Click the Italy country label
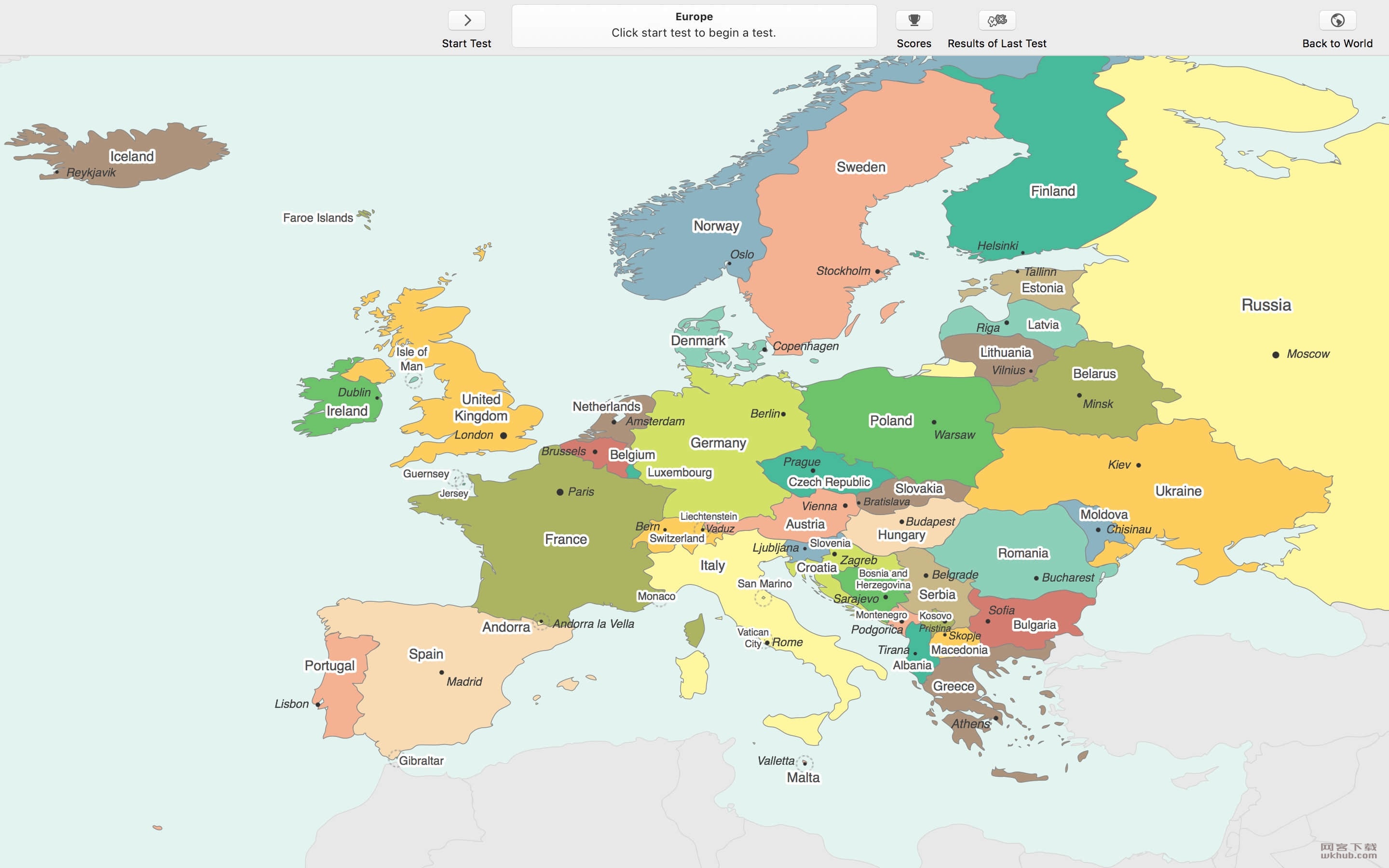Image resolution: width=1389 pixels, height=868 pixels. pyautogui.click(x=712, y=566)
